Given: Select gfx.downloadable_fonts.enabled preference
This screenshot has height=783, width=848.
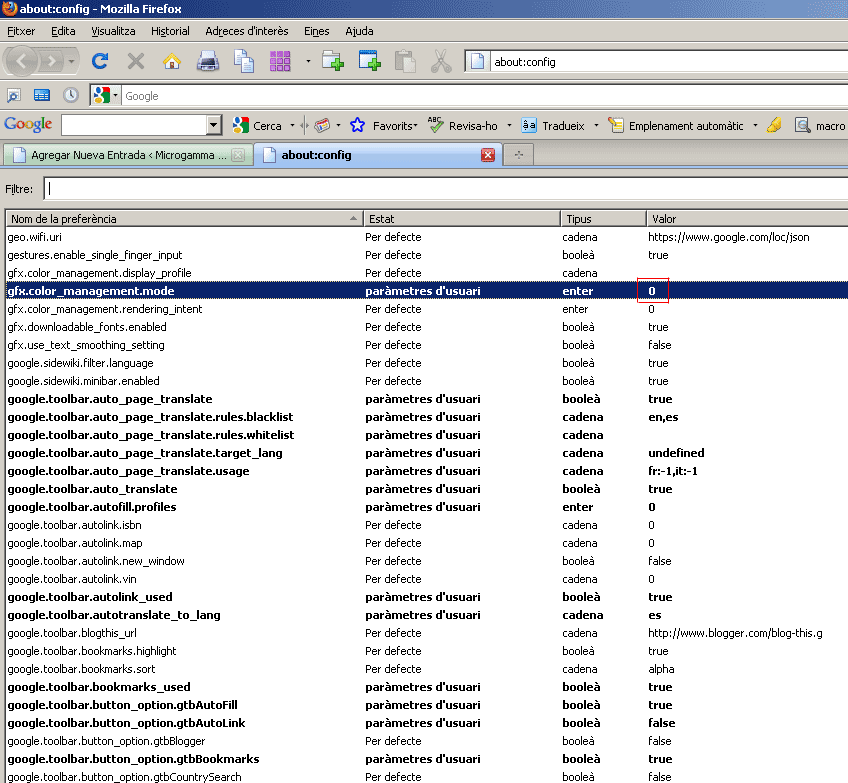Looking at the screenshot, I should pos(427,327).
